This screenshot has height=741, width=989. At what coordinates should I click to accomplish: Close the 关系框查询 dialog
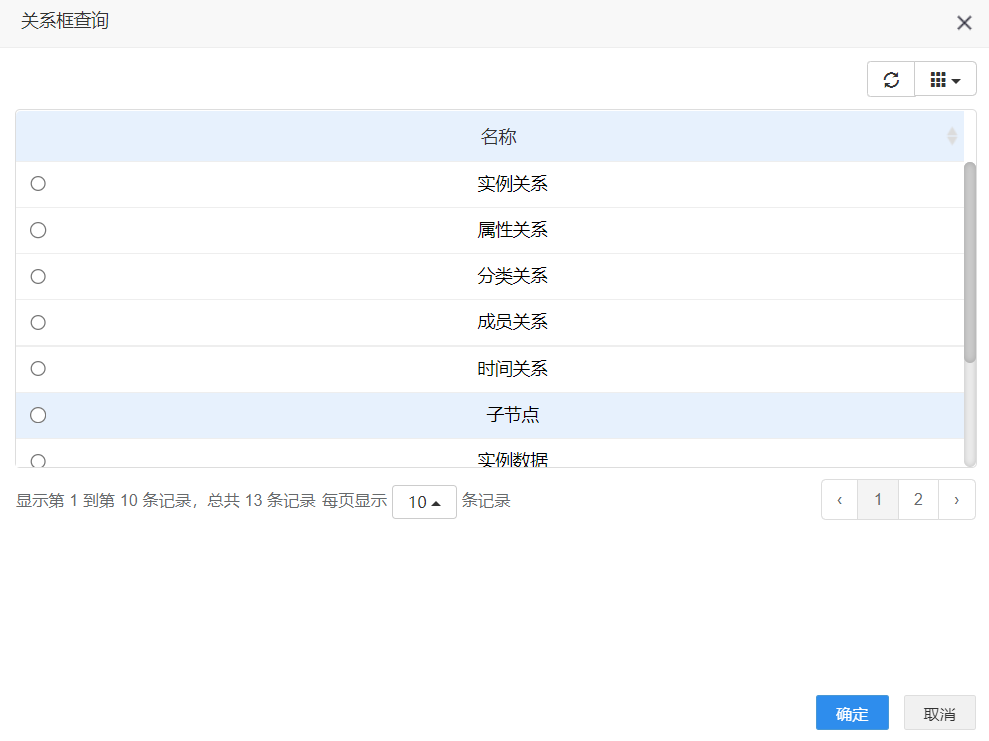click(x=964, y=23)
